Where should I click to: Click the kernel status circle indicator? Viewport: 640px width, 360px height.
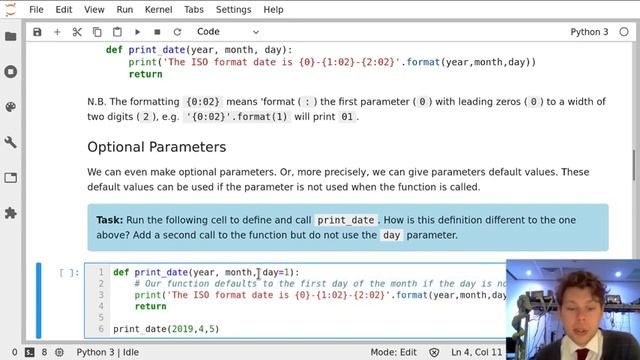[624, 32]
